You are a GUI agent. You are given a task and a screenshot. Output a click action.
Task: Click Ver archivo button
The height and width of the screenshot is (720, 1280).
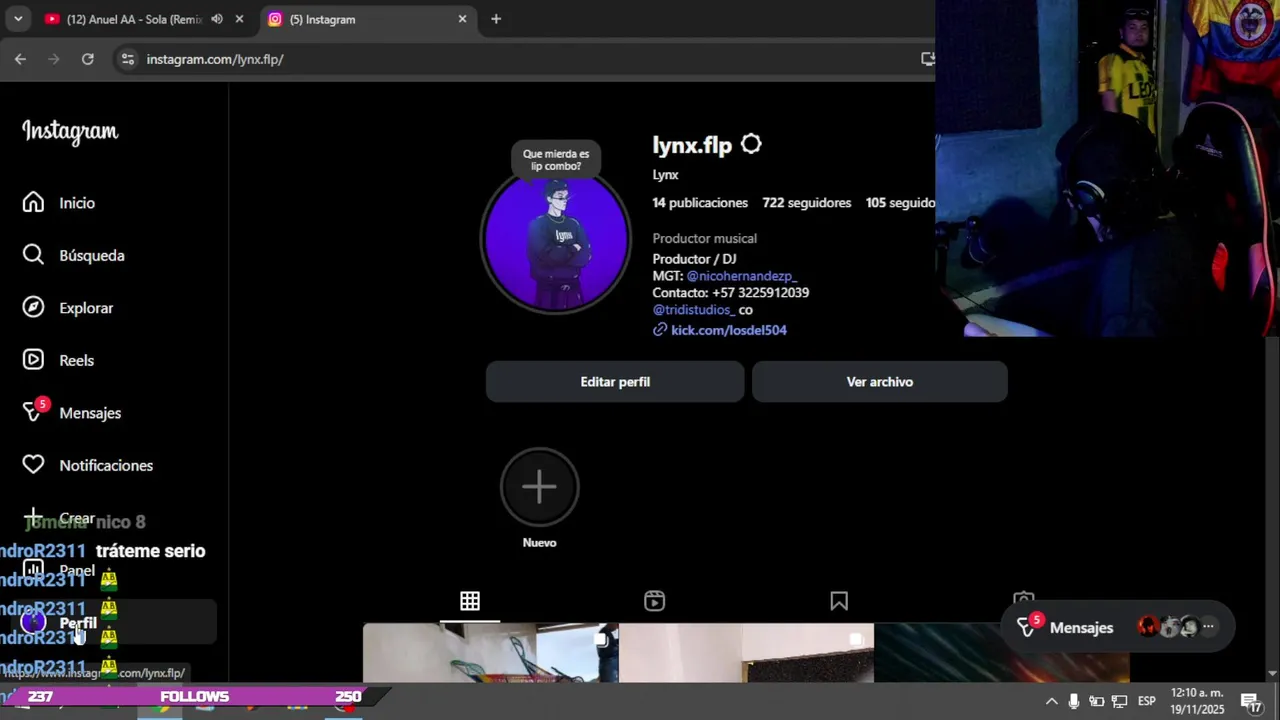click(x=880, y=382)
